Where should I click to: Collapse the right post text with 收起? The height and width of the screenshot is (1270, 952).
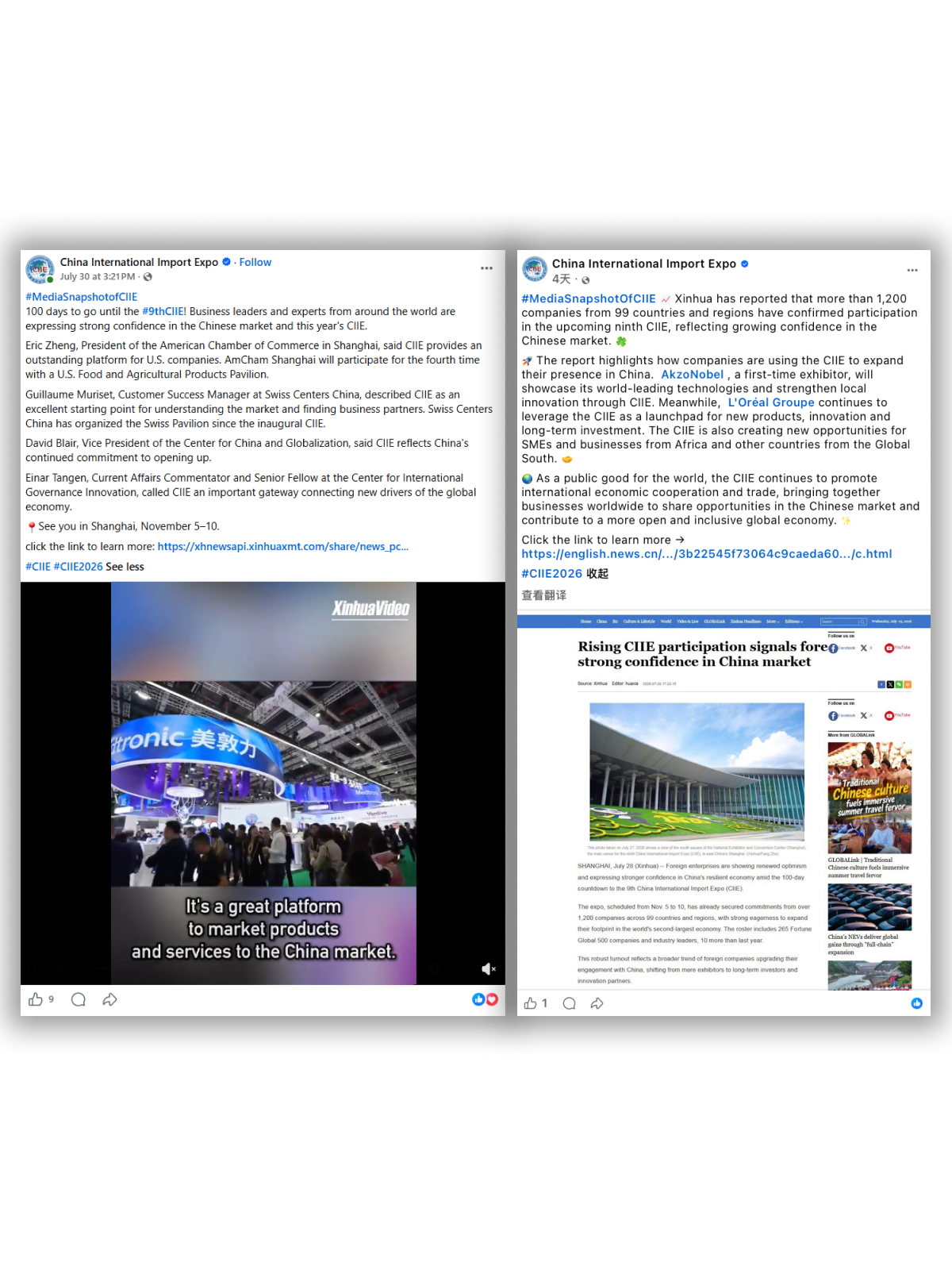(597, 573)
